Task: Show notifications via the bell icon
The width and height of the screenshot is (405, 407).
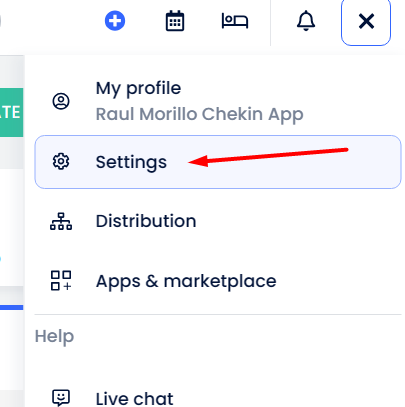Action: pos(306,21)
